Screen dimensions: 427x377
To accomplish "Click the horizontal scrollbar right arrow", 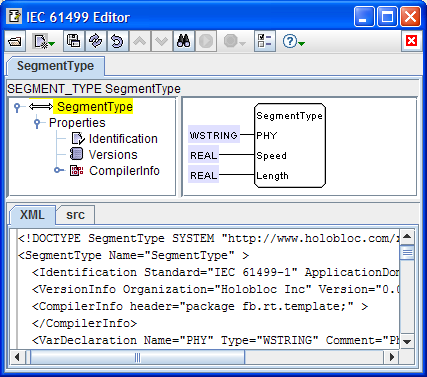I will (392, 357).
